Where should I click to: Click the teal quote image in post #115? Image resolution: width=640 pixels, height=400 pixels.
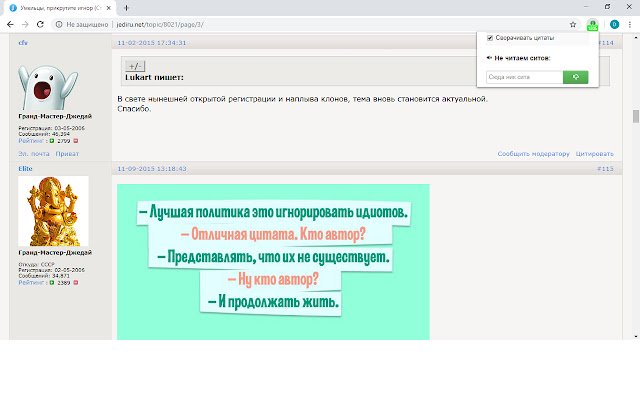click(x=273, y=262)
